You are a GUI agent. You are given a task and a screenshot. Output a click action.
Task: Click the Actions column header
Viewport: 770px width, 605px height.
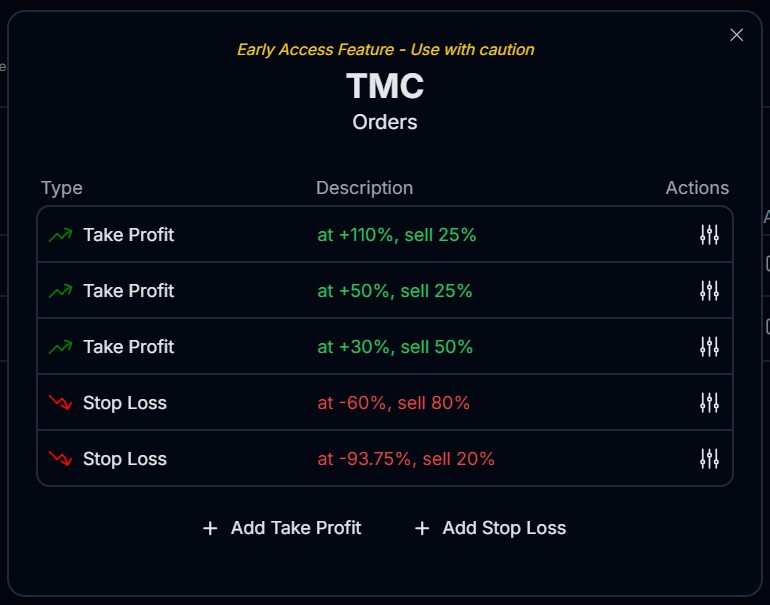point(697,188)
